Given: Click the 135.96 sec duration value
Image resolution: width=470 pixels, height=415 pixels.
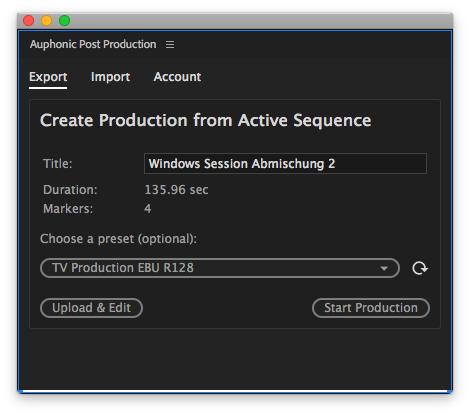Looking at the screenshot, I should click(x=176, y=190).
